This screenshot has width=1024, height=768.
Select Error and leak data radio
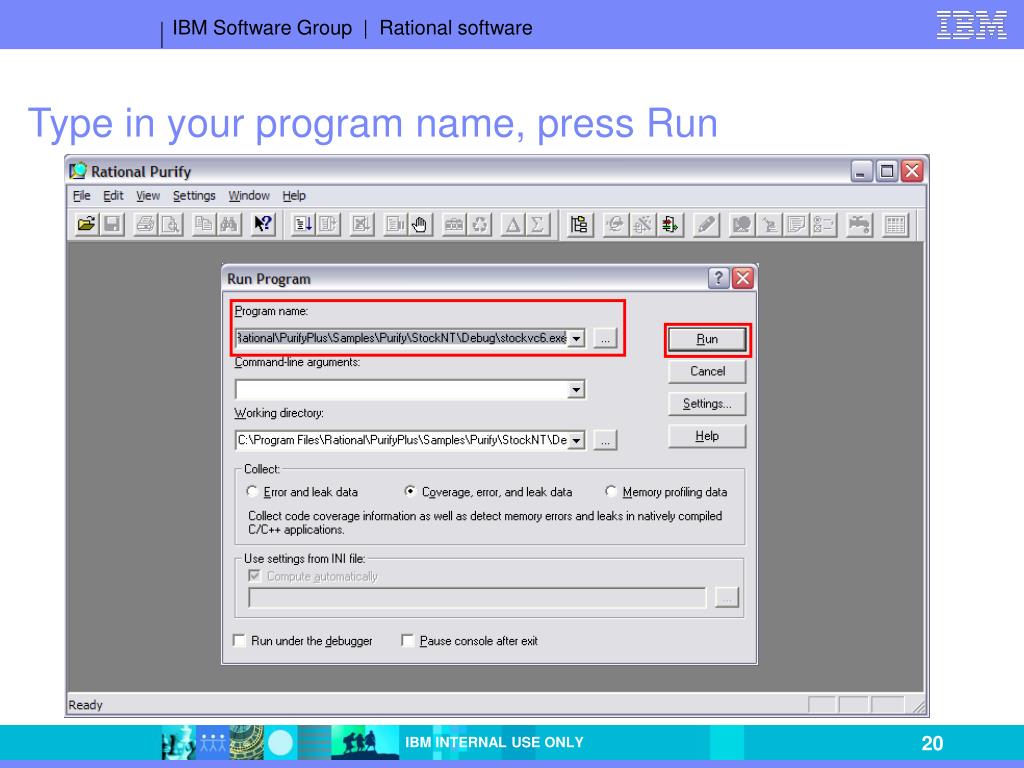252,491
